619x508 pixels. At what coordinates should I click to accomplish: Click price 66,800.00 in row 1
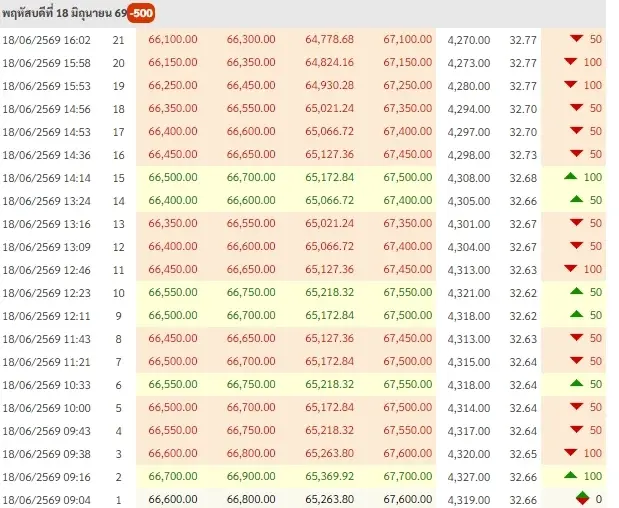pyautogui.click(x=251, y=499)
